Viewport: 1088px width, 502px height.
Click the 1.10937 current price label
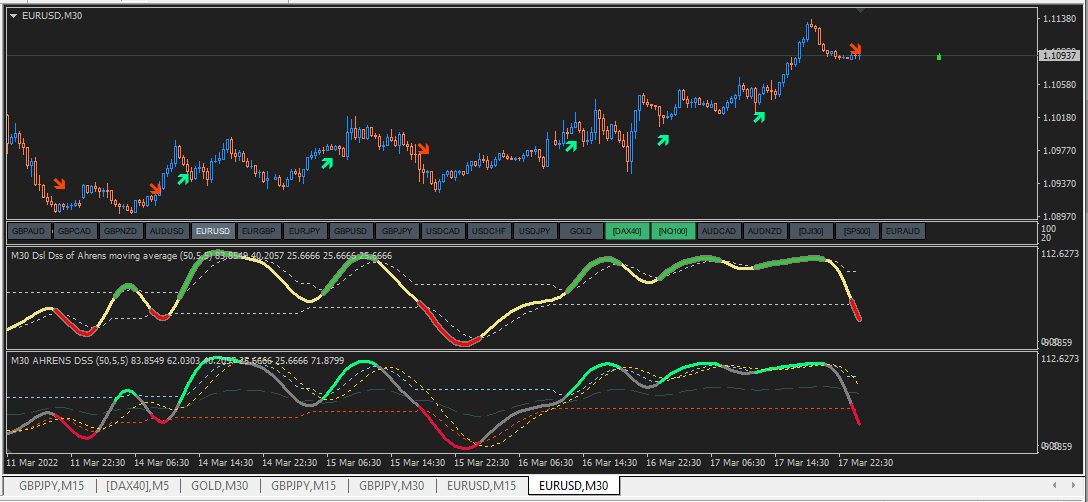click(1058, 55)
